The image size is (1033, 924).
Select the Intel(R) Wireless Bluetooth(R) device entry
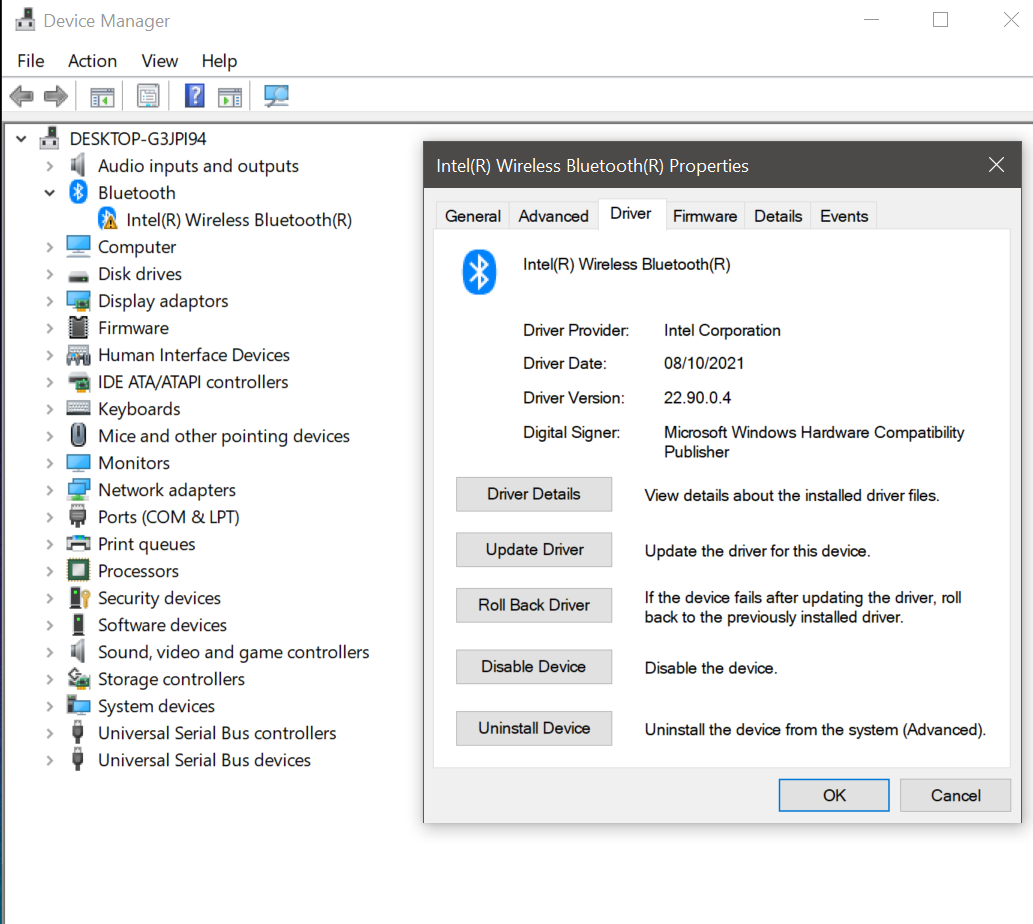tap(239, 220)
